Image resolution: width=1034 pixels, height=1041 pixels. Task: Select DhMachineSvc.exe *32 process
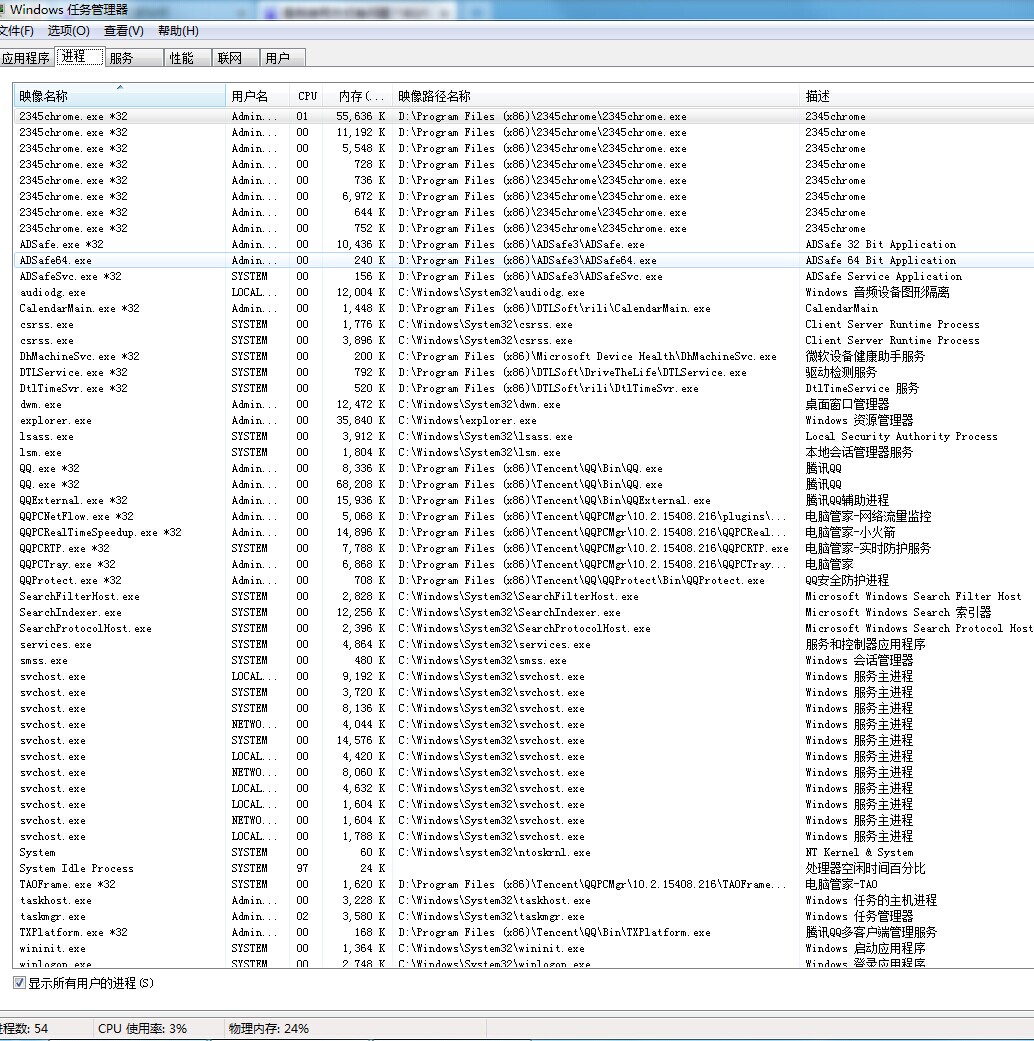click(523, 357)
